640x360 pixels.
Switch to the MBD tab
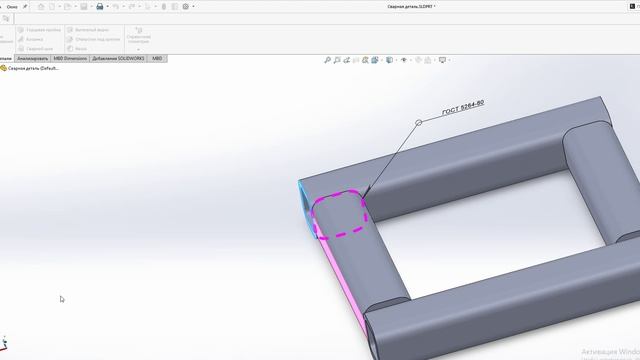157,59
